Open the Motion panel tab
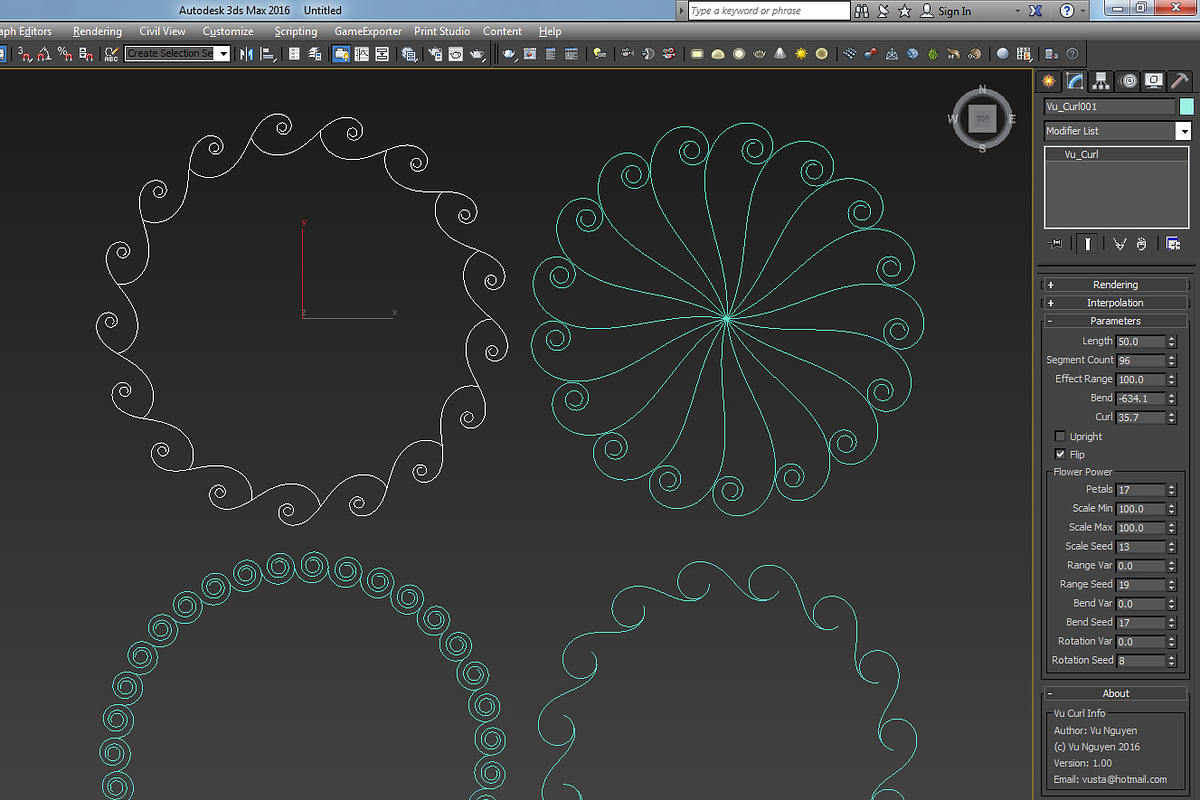The image size is (1200, 800). click(1127, 81)
